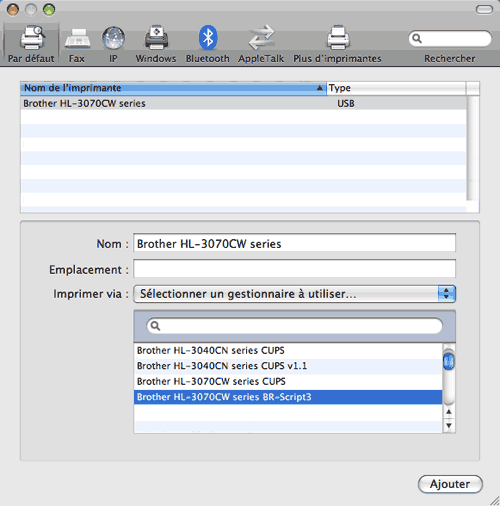
Task: Click the driver list scrollbar thumb
Action: 449,360
